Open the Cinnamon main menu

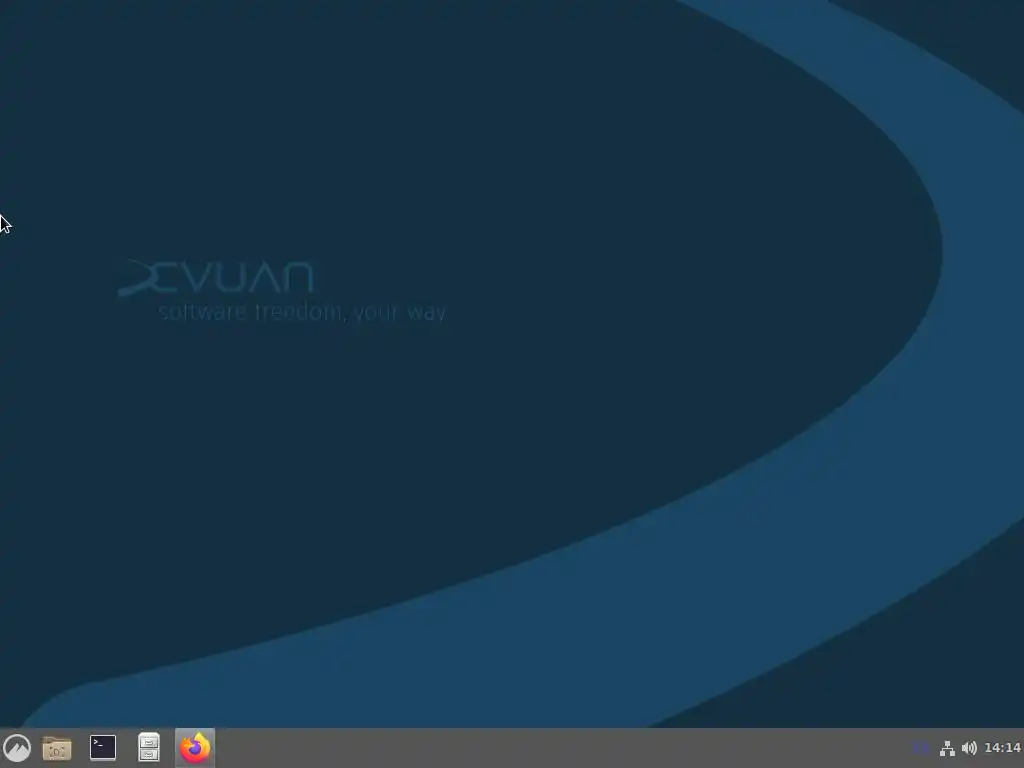(17, 748)
